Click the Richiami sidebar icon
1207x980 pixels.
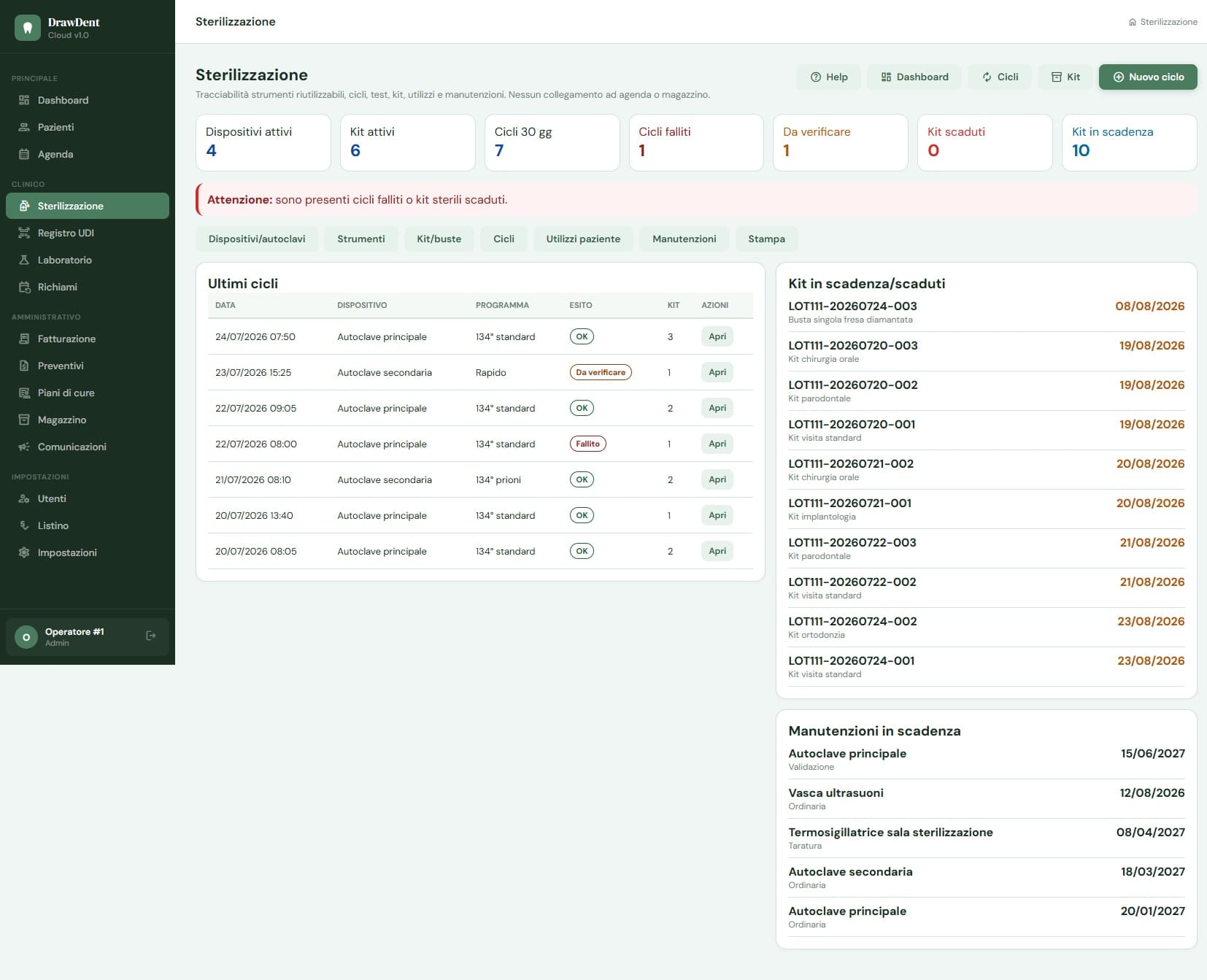[x=24, y=287]
